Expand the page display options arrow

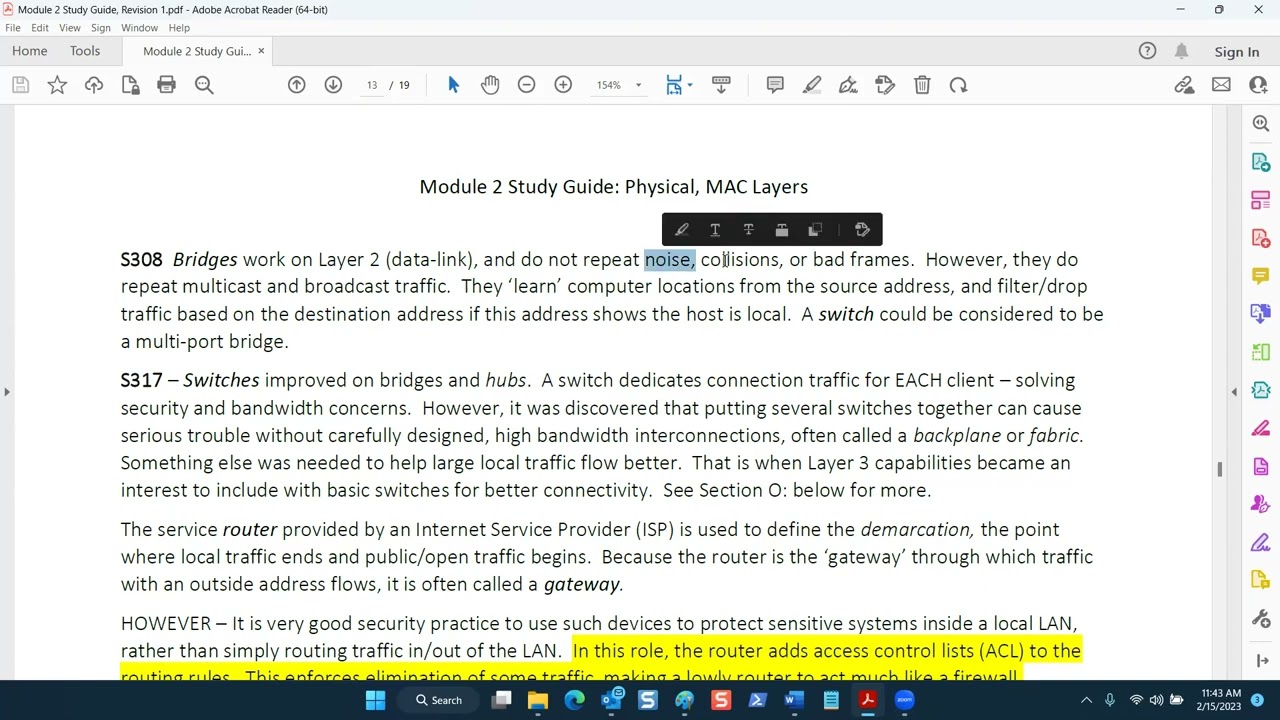click(x=690, y=85)
